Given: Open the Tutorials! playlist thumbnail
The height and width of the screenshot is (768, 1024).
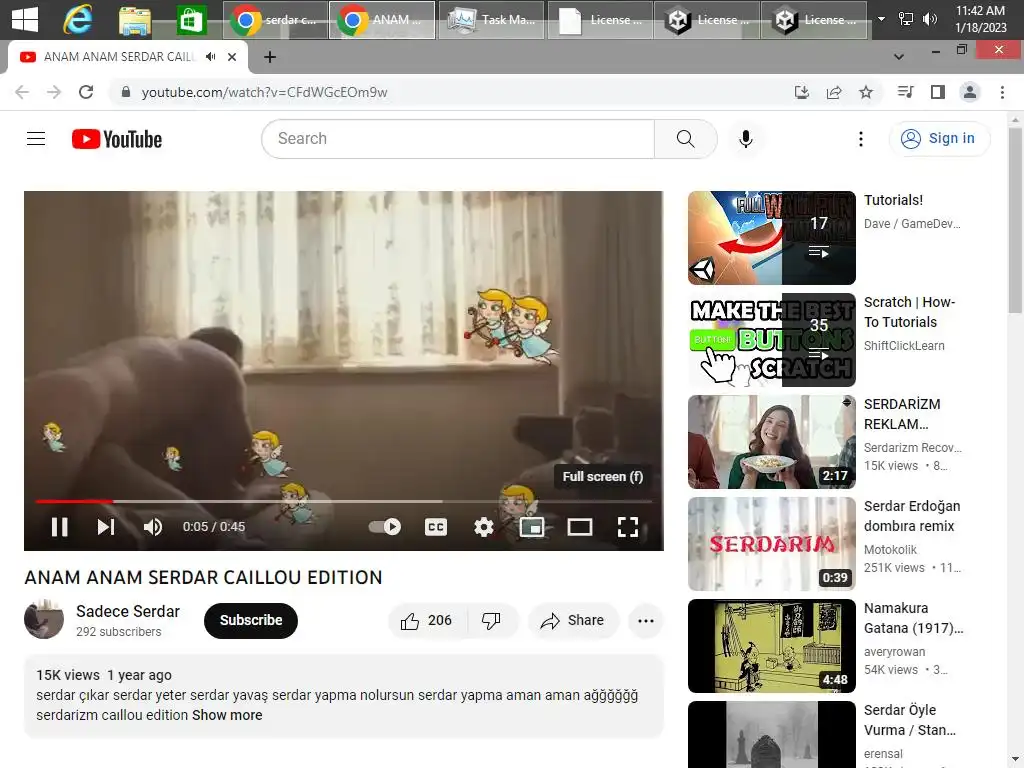Looking at the screenshot, I should [771, 238].
